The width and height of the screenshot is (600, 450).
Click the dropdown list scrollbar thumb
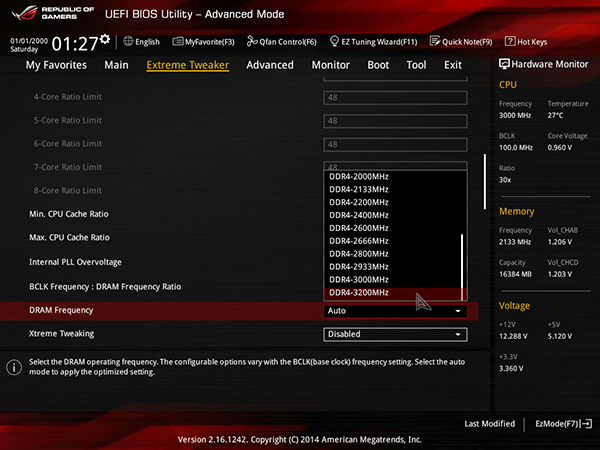point(462,267)
